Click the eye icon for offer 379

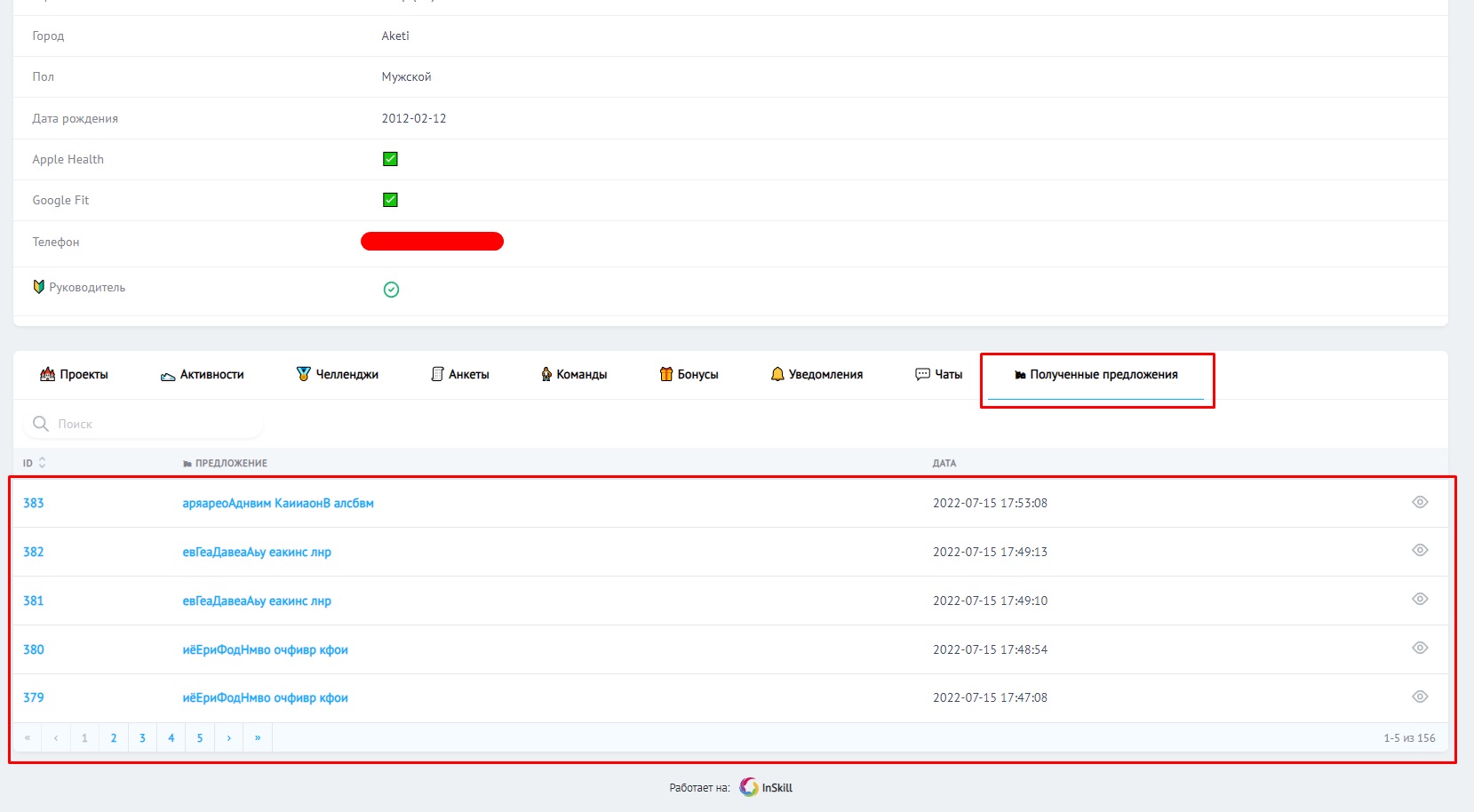point(1420,697)
